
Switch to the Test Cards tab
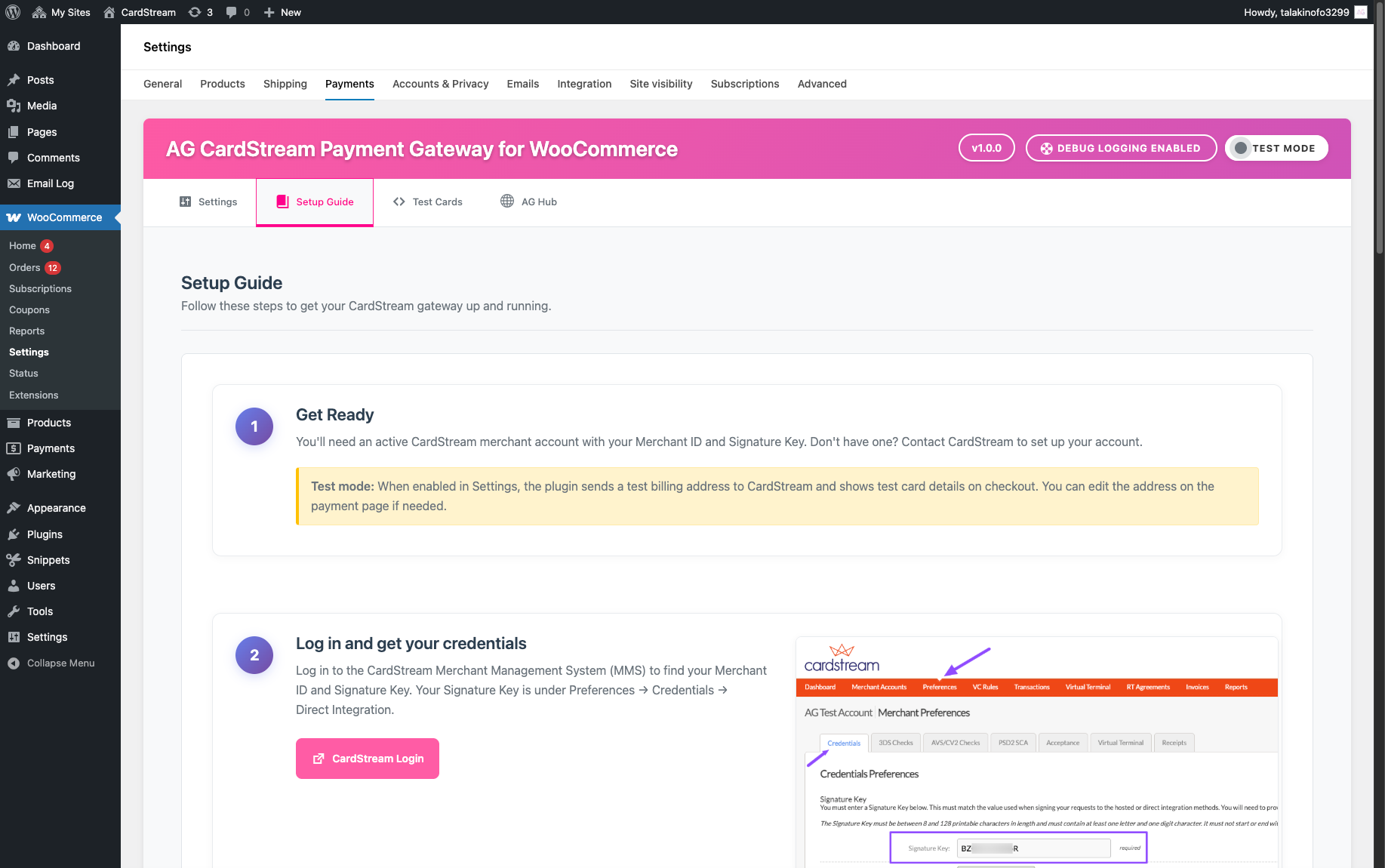428,202
